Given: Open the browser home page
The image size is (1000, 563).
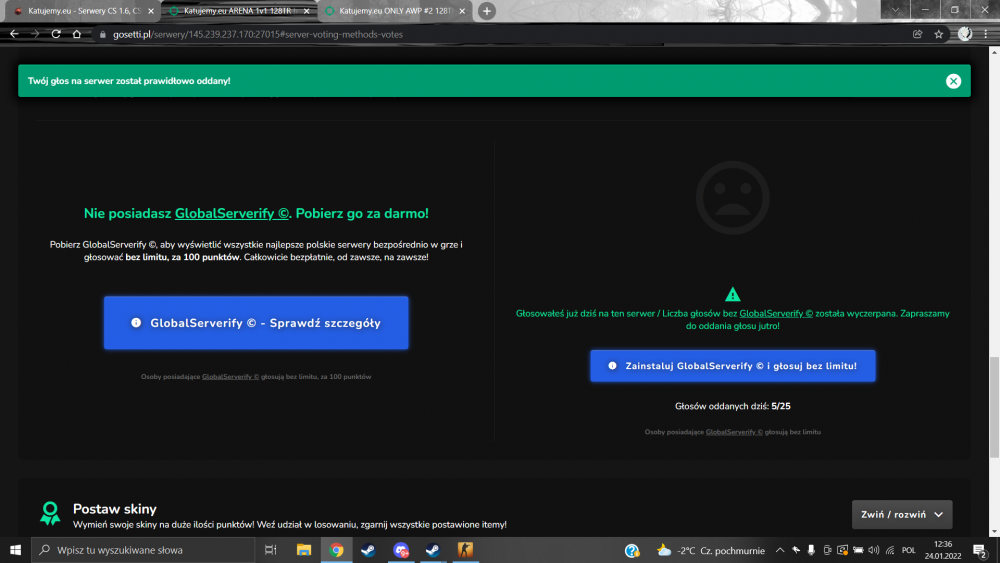Looking at the screenshot, I should (77, 34).
